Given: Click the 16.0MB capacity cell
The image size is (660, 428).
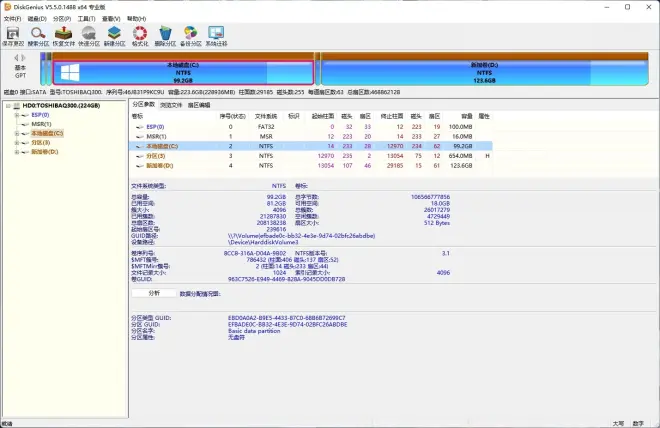Looking at the screenshot, I should point(462,136).
